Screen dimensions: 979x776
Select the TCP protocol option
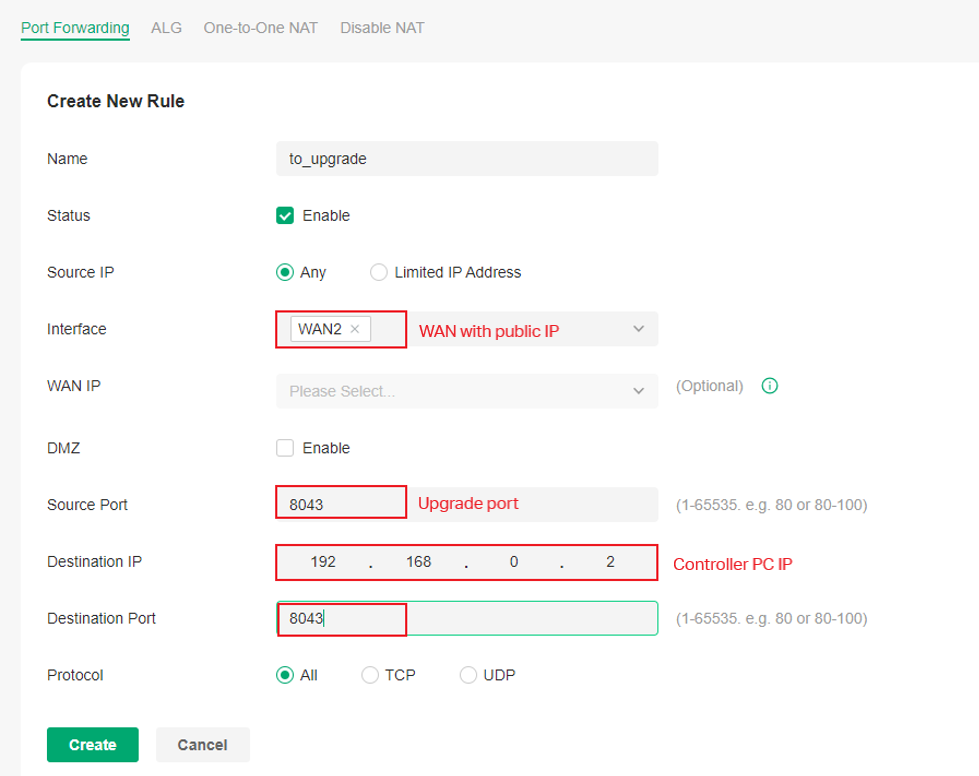[368, 675]
